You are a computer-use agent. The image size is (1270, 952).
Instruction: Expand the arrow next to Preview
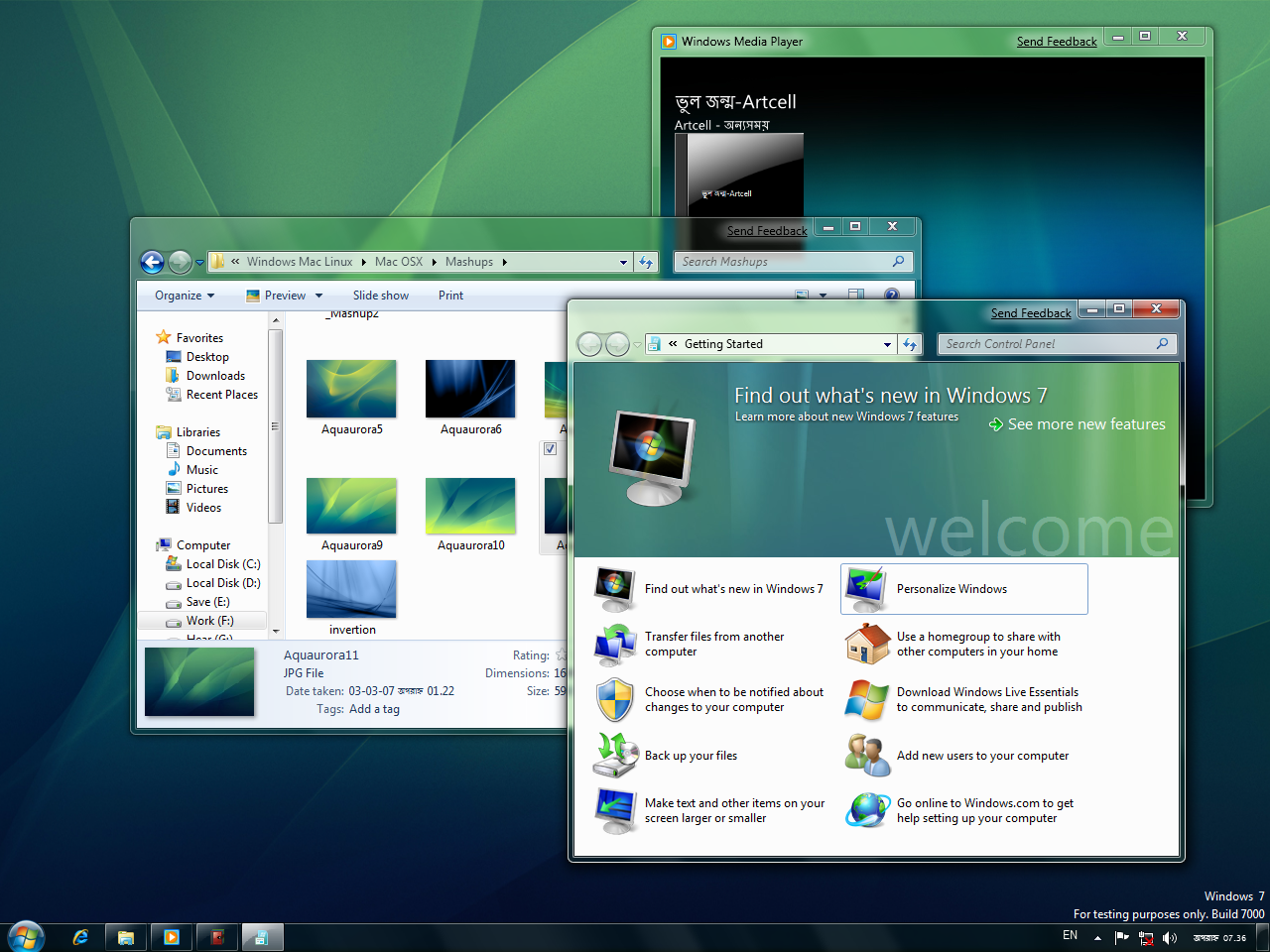tap(318, 296)
